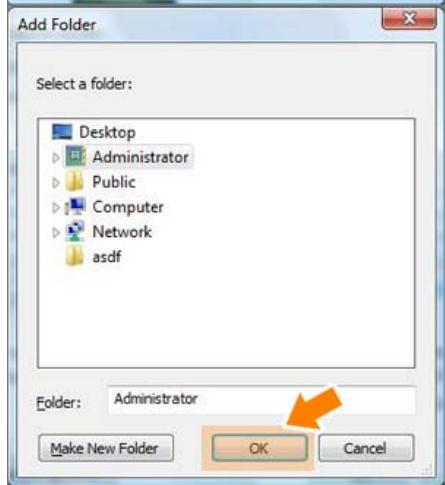Close the Add Folder dialog

coord(409,18)
